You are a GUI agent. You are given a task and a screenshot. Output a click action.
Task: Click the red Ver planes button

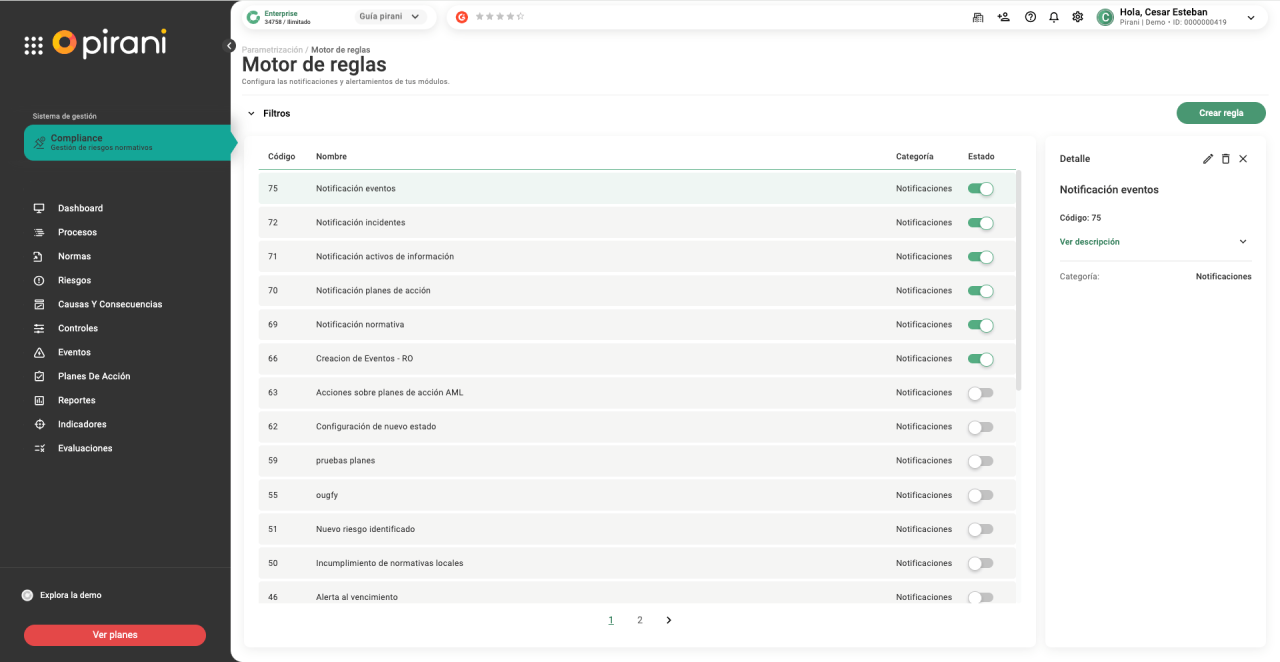pyautogui.click(x=115, y=635)
